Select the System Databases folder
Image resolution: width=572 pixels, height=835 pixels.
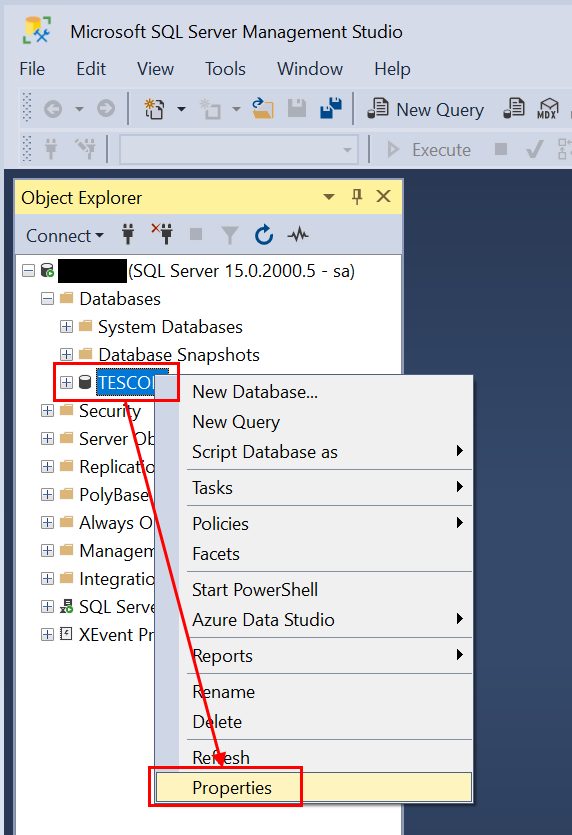click(x=170, y=327)
